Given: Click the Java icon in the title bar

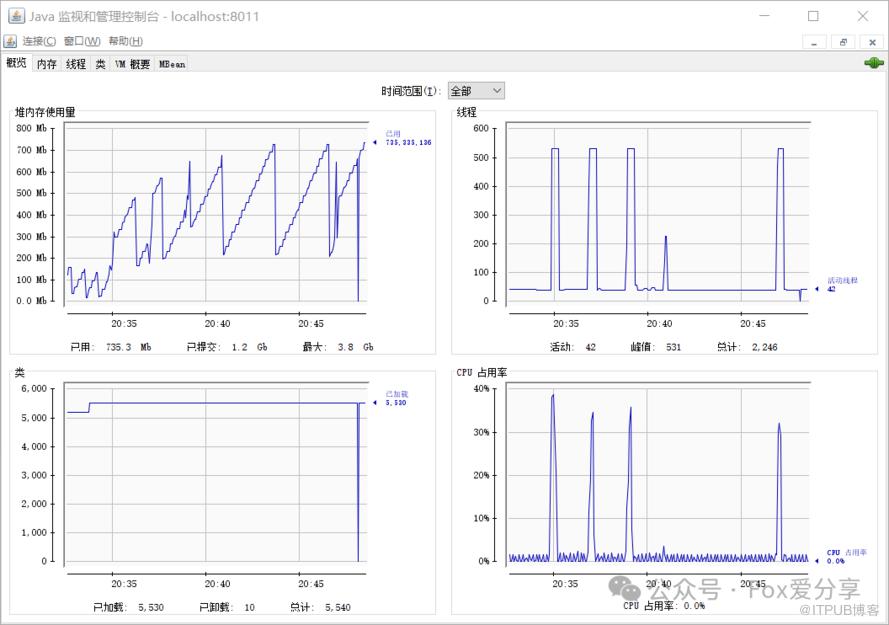Looking at the screenshot, I should tap(16, 16).
